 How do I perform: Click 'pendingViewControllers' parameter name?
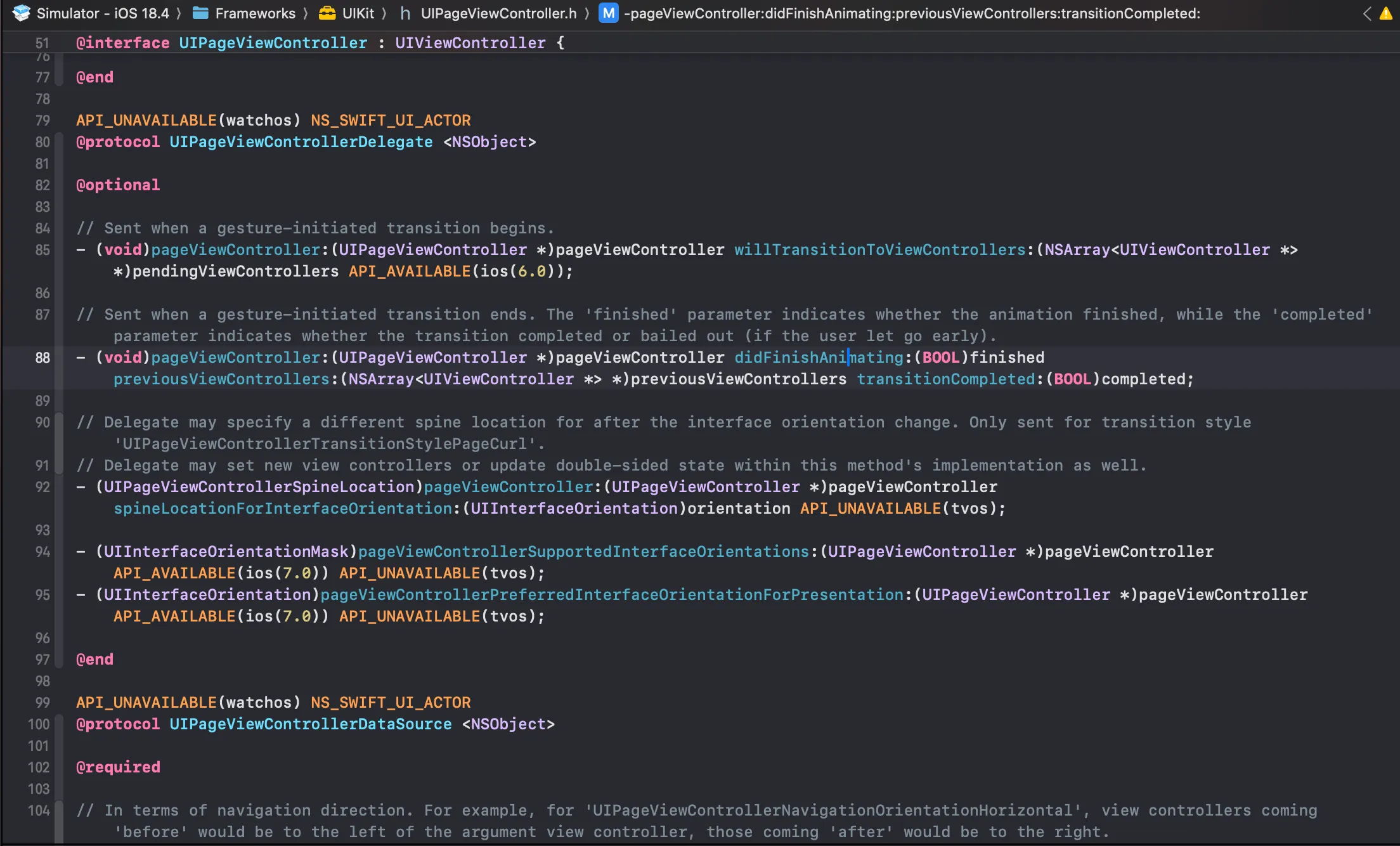235,271
